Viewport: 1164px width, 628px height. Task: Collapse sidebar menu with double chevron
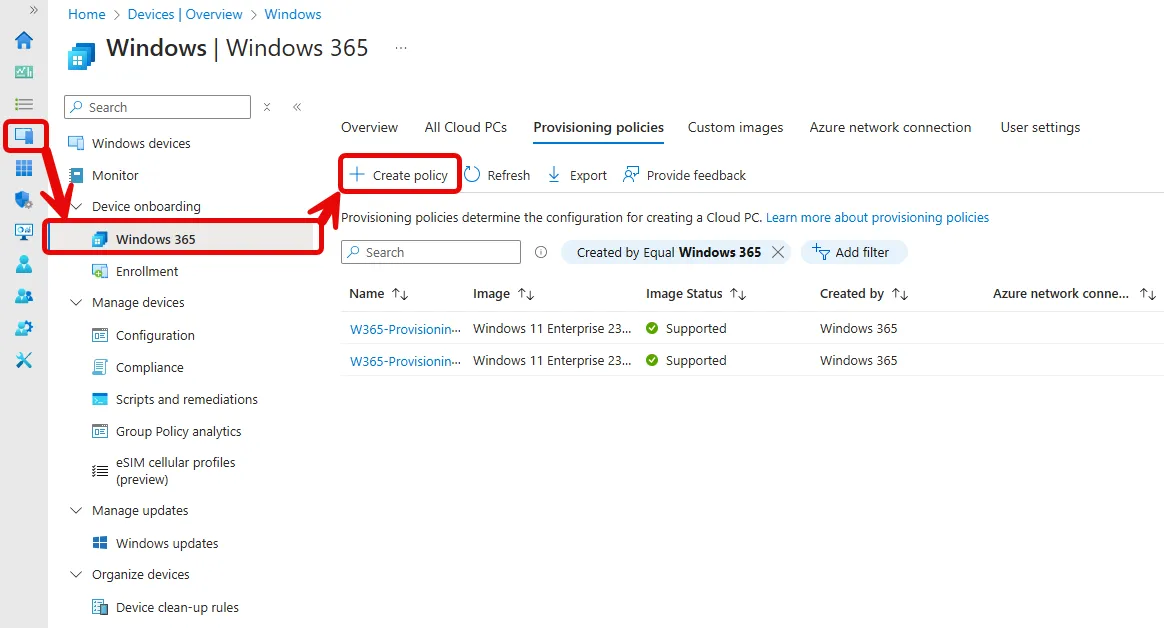[297, 107]
